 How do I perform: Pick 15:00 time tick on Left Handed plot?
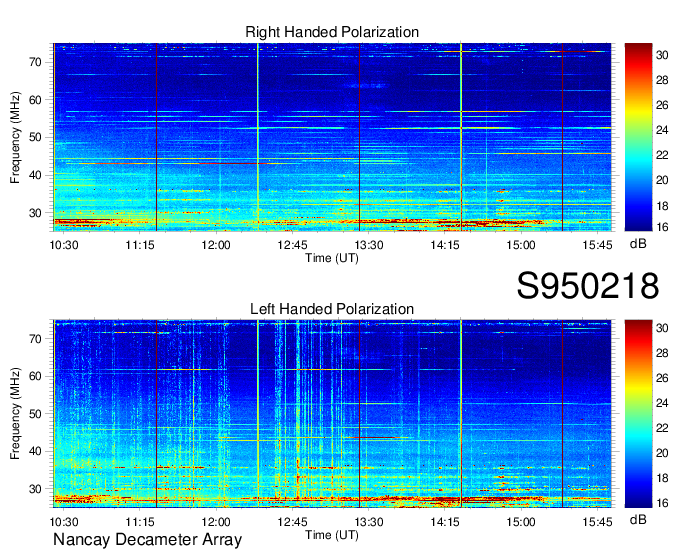click(521, 522)
